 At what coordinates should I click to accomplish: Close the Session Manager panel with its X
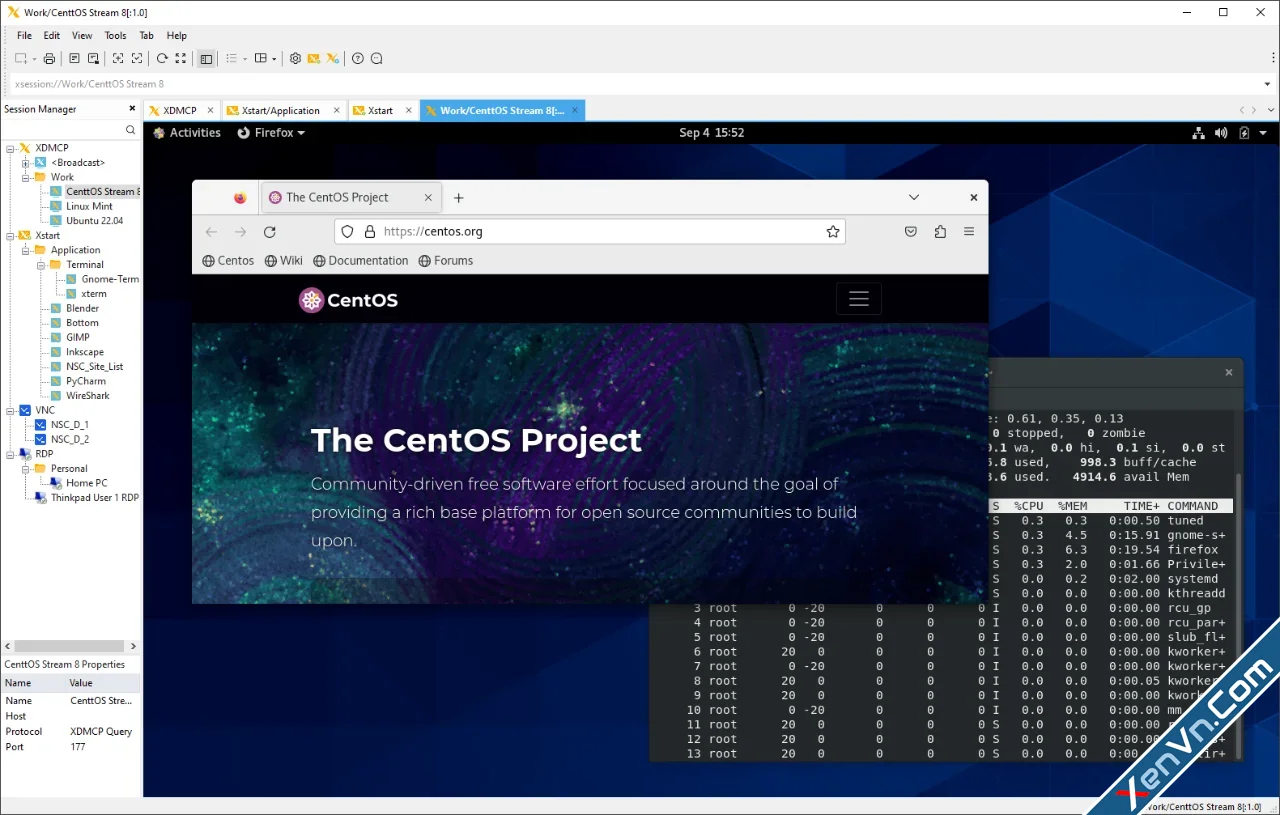tap(132, 108)
